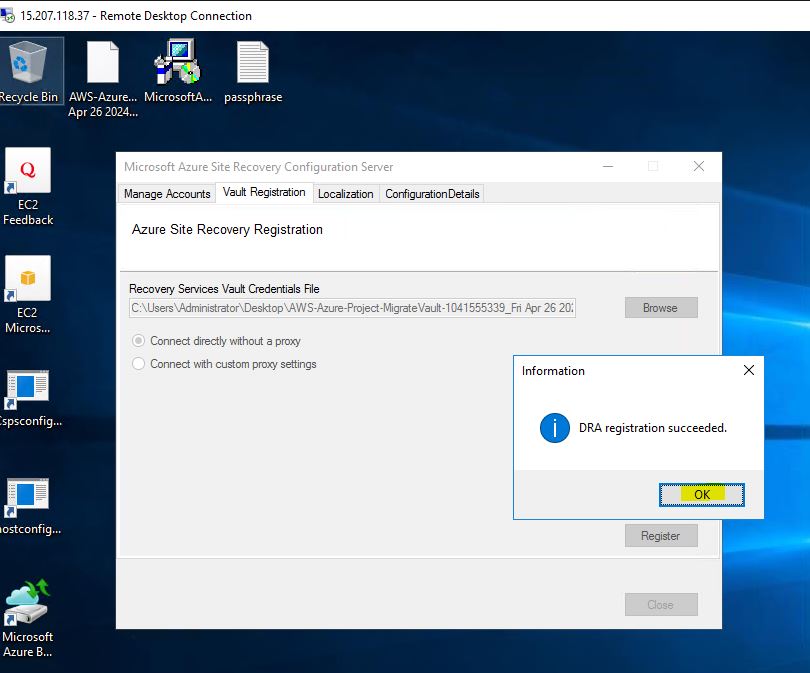
Task: Open the Recycle Bin desktop icon
Action: click(27, 63)
